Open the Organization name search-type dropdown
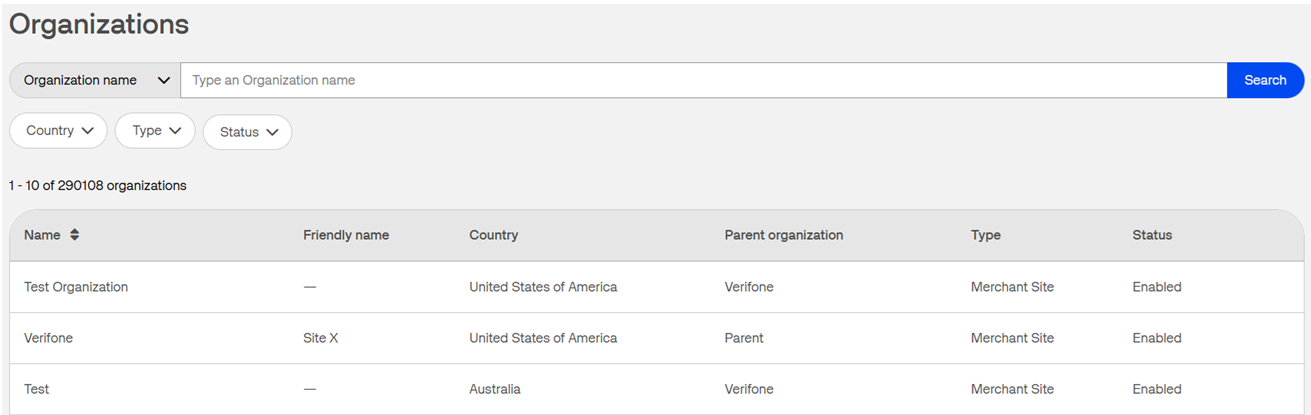 [x=95, y=80]
